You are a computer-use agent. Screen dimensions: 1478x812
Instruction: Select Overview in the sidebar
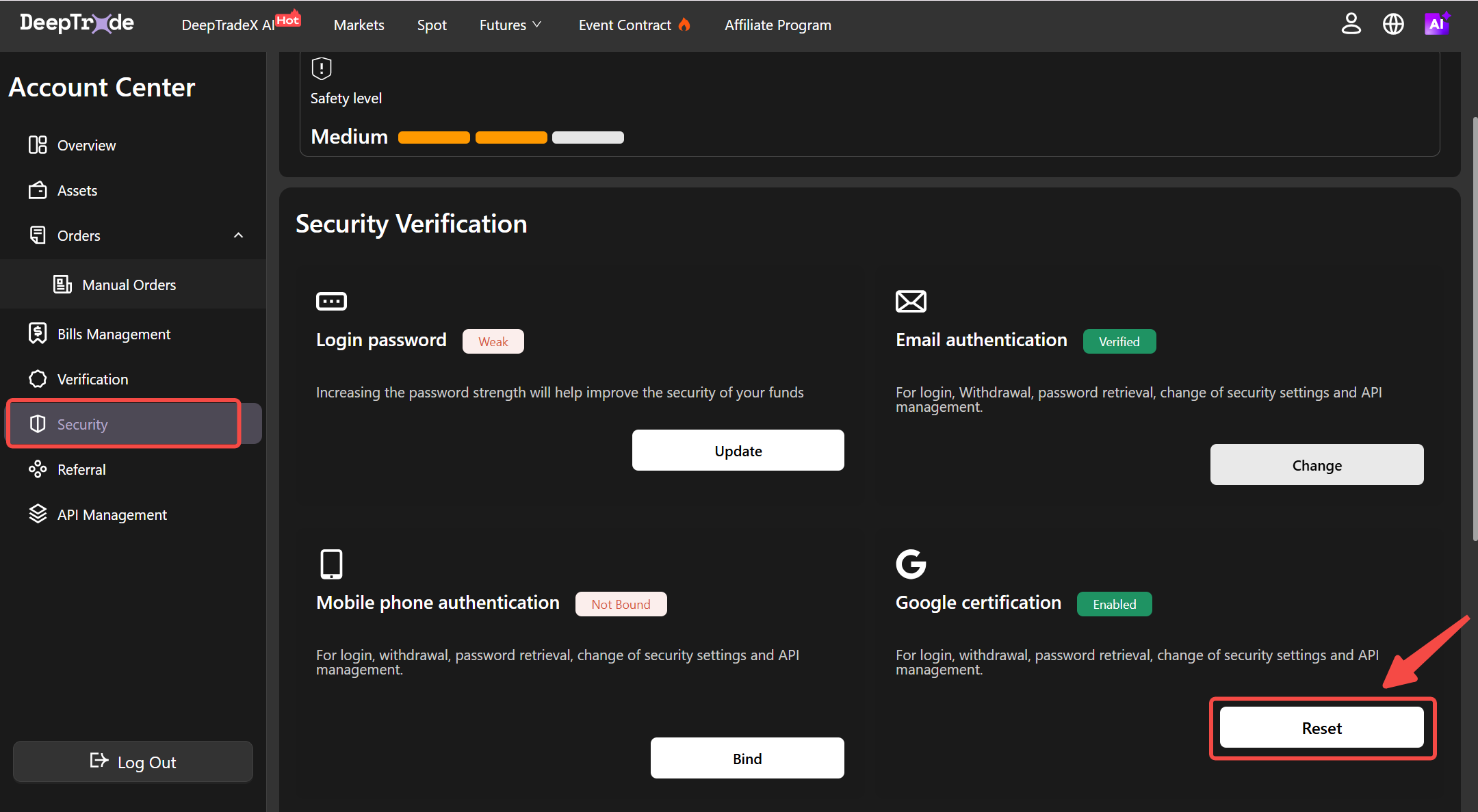coord(133,145)
